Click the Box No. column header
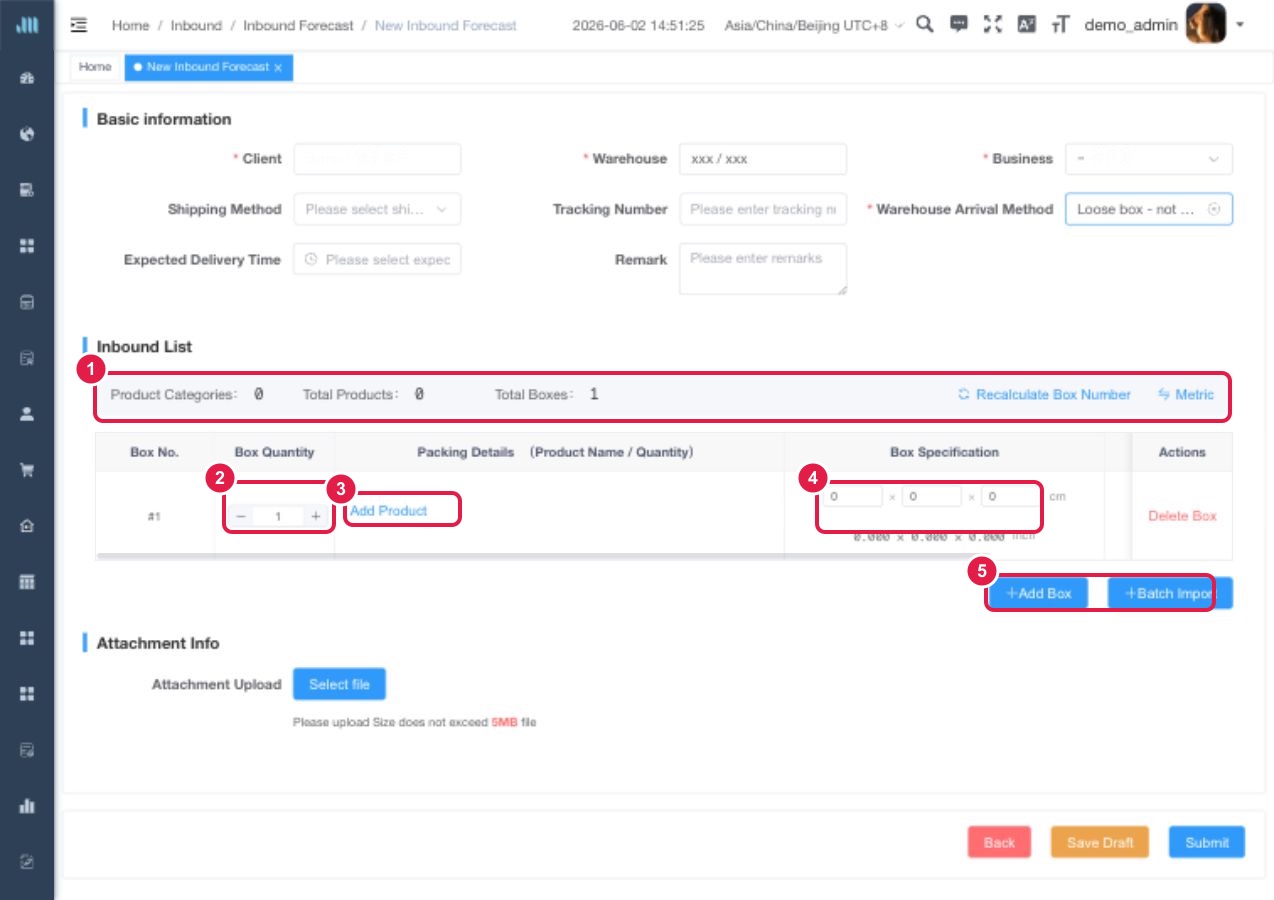Image resolution: width=1274 pixels, height=900 pixels. click(154, 452)
